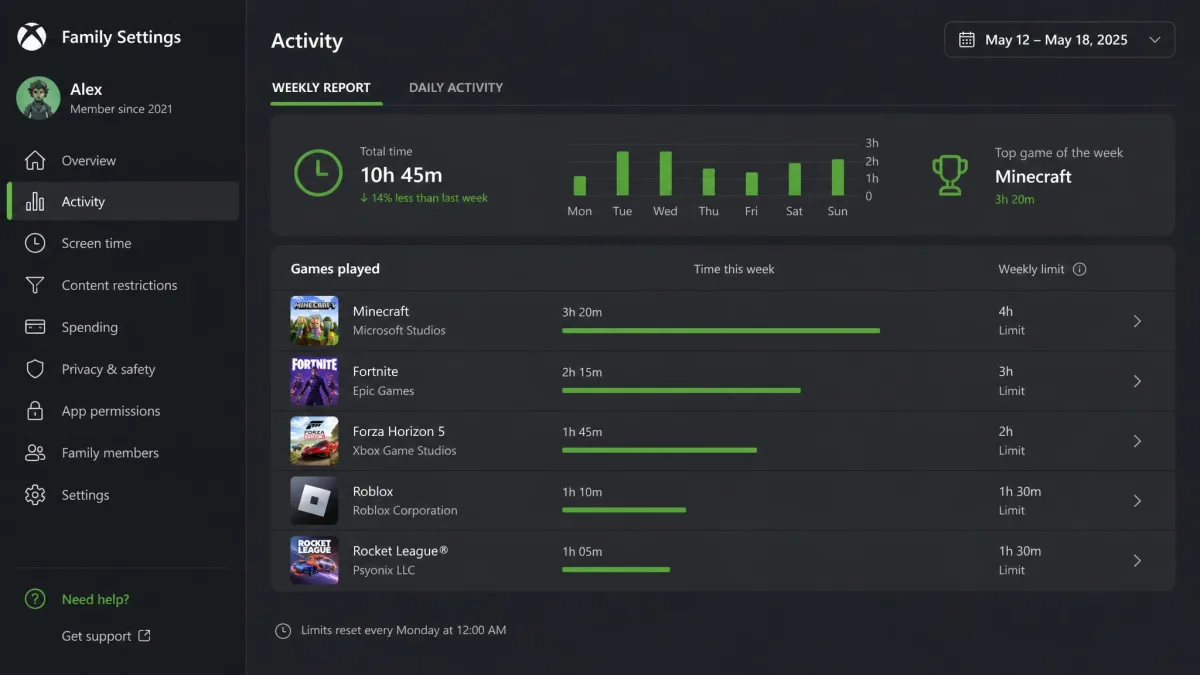Expand the Minecraft row chevron

tap(1137, 321)
